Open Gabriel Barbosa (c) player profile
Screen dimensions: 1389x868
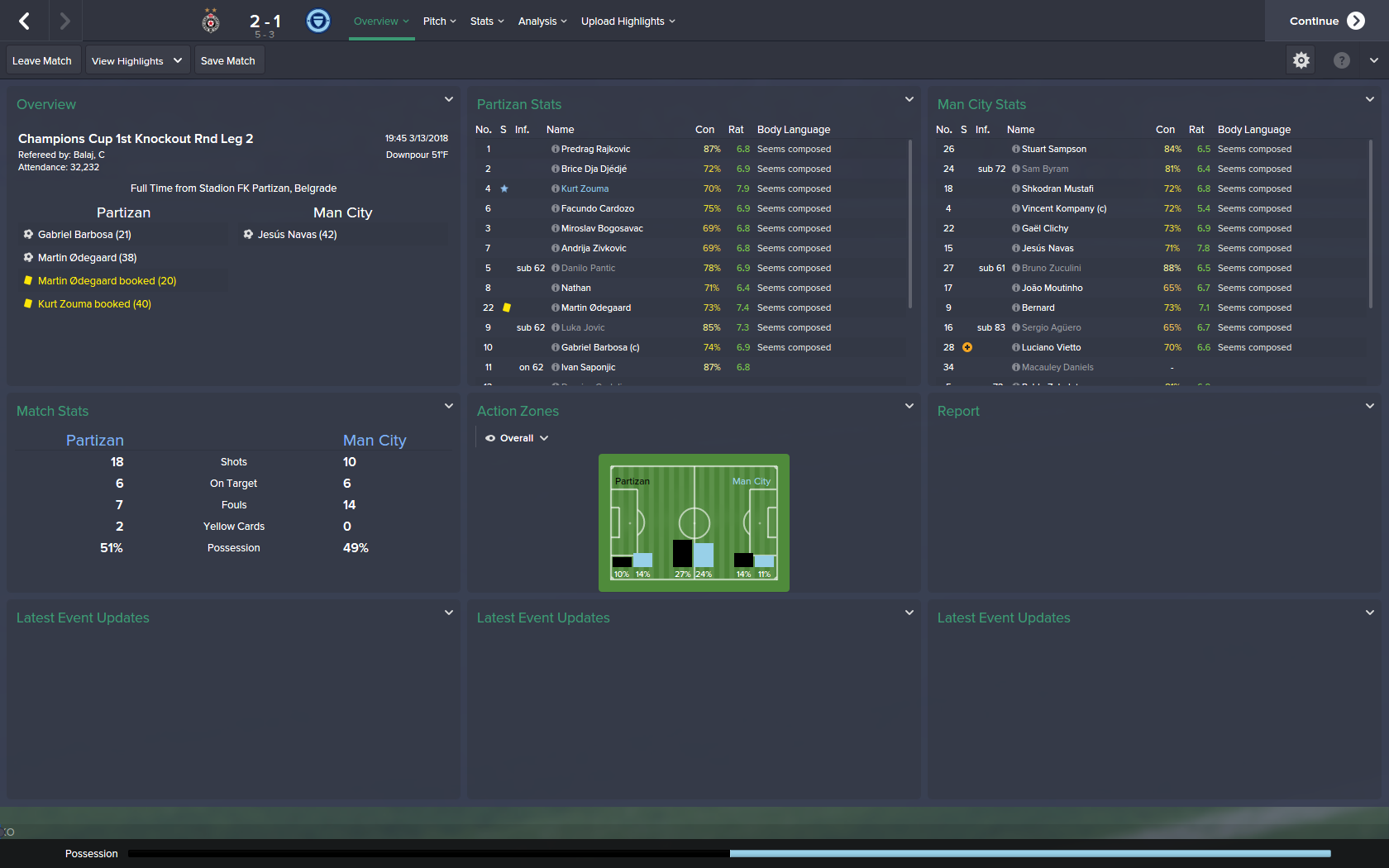(600, 347)
